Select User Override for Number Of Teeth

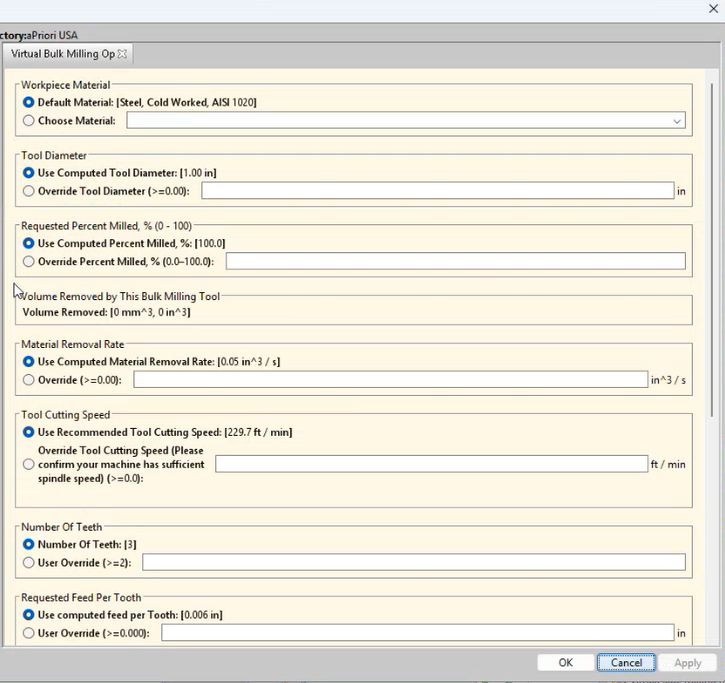[29, 563]
